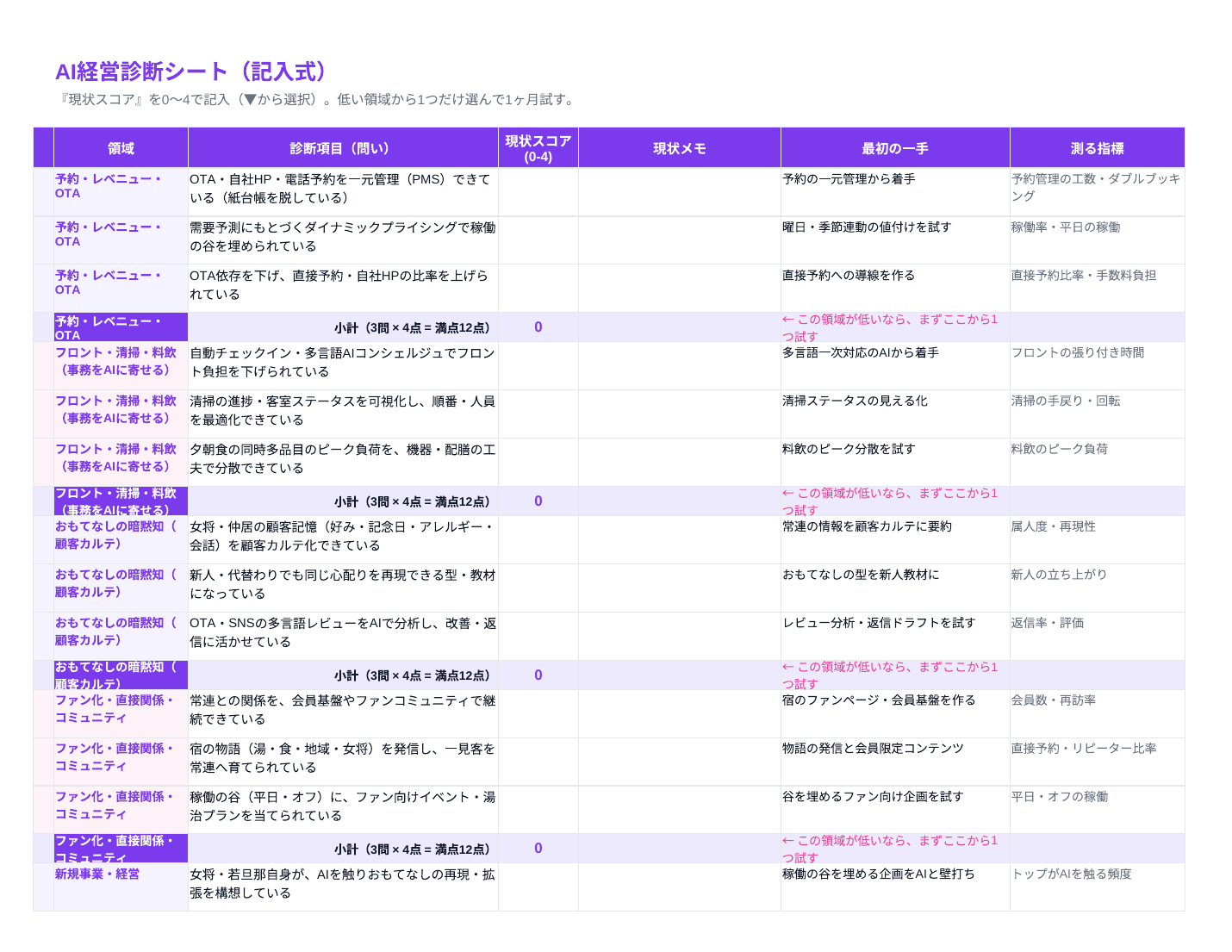Viewport: 1232px width, 952px height.
Task: Select the 現状スコア (0-4) column header
Action: [x=538, y=148]
